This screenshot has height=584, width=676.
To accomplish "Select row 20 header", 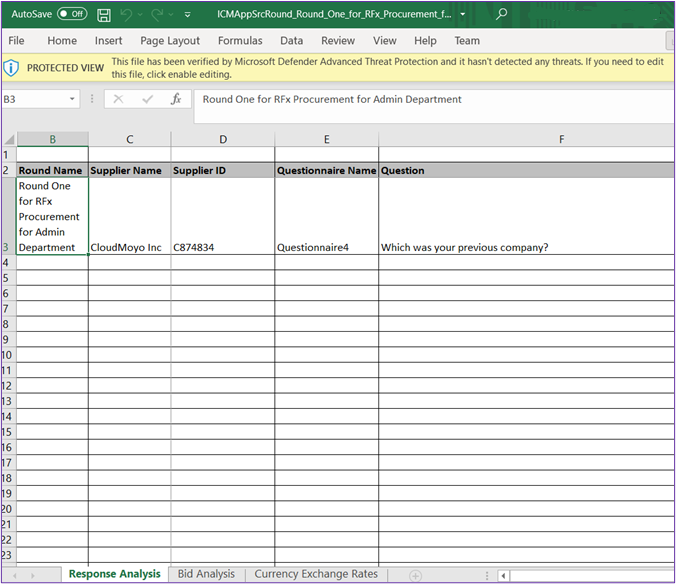I will [x=9, y=509].
